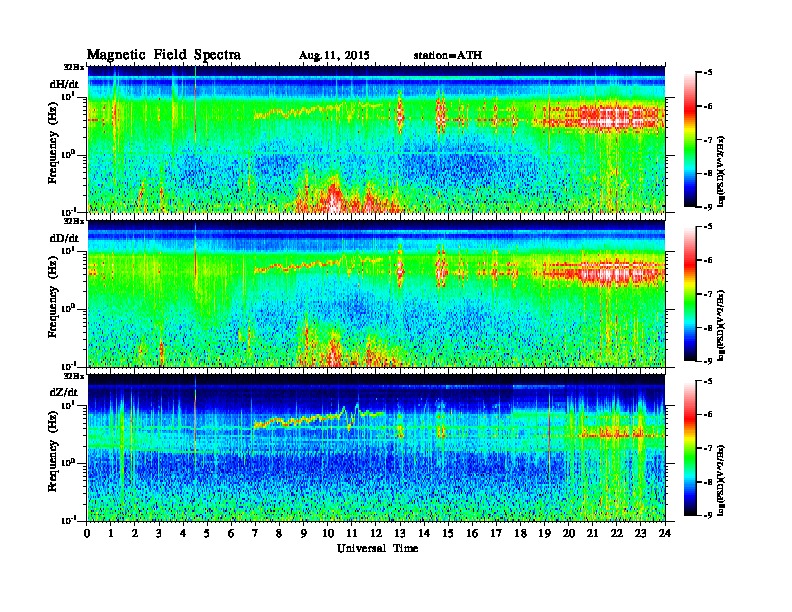The image size is (792, 612).
Task: Click the -7 label on dD/dt color bar
Action: pyautogui.click(x=708, y=294)
